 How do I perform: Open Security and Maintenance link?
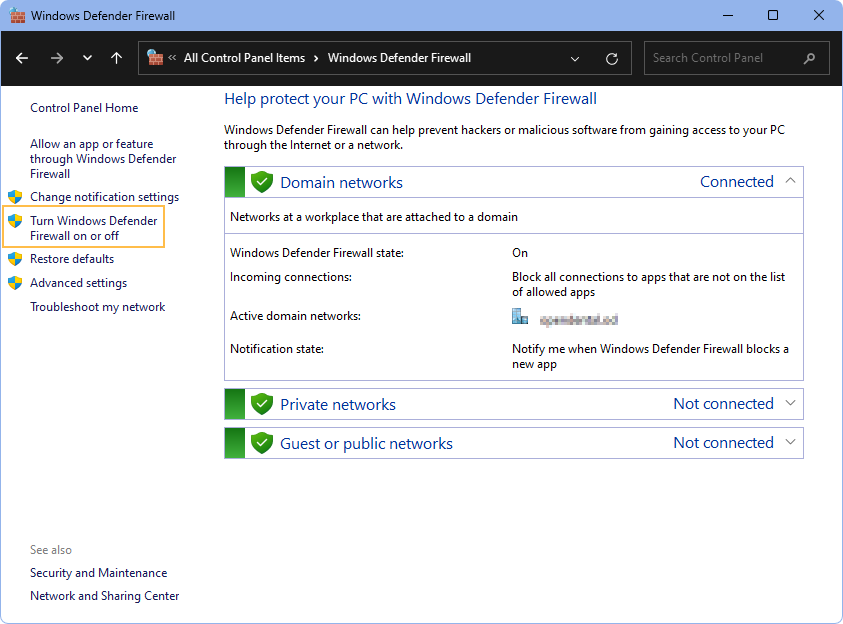(x=98, y=573)
